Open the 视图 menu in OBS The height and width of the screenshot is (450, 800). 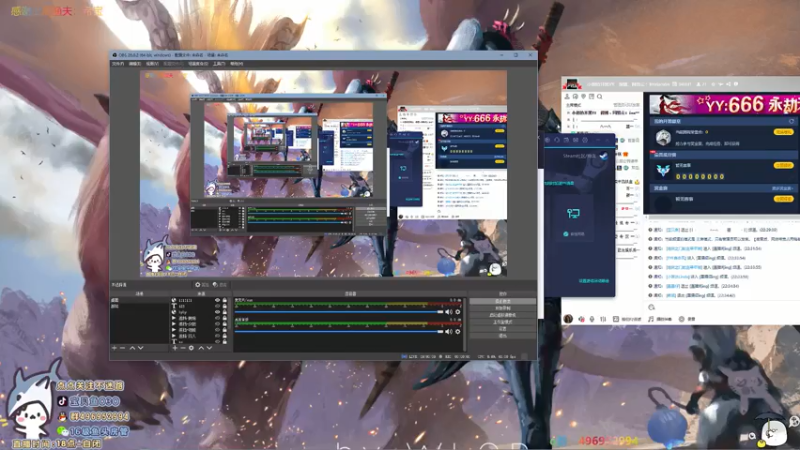click(x=152, y=64)
